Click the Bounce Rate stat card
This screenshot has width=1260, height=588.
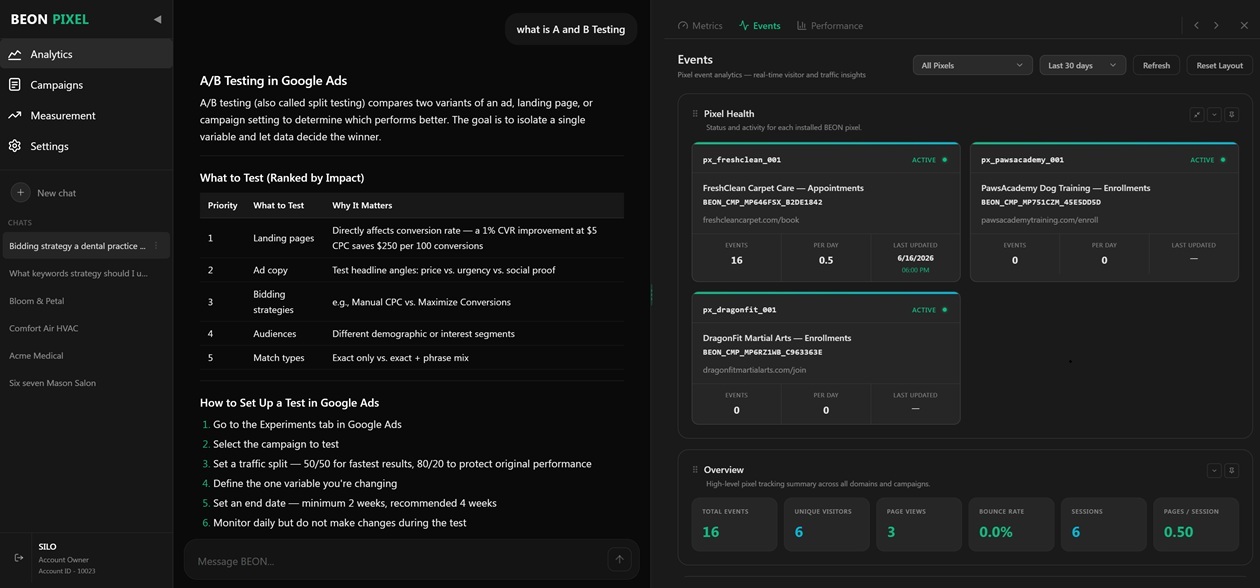[x=1011, y=524]
